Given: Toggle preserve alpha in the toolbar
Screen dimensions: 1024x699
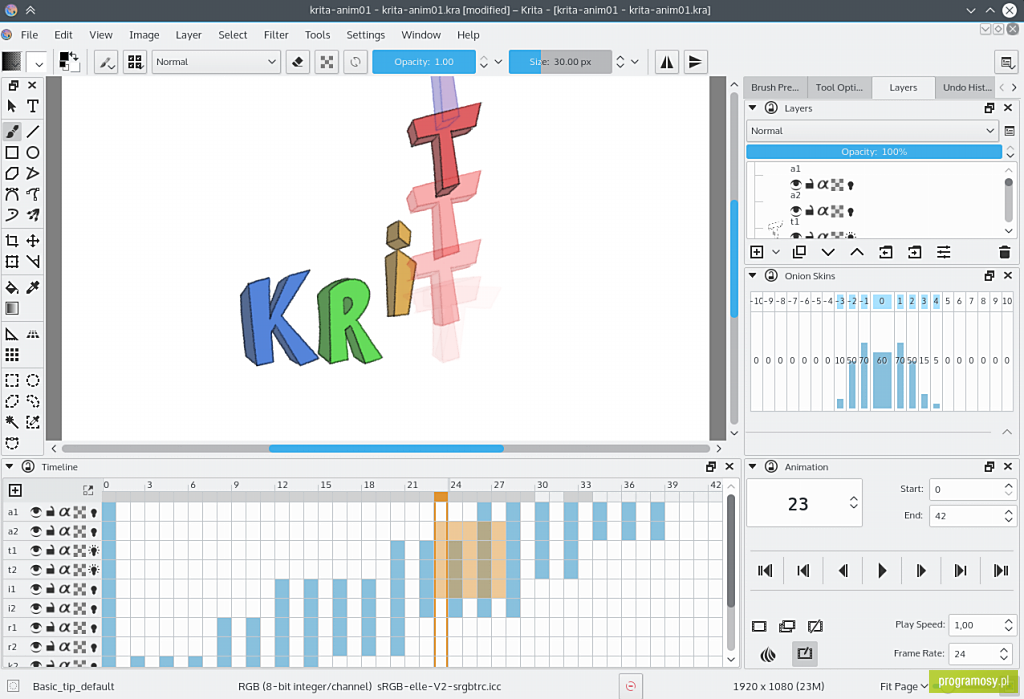Looking at the screenshot, I should (x=327, y=61).
